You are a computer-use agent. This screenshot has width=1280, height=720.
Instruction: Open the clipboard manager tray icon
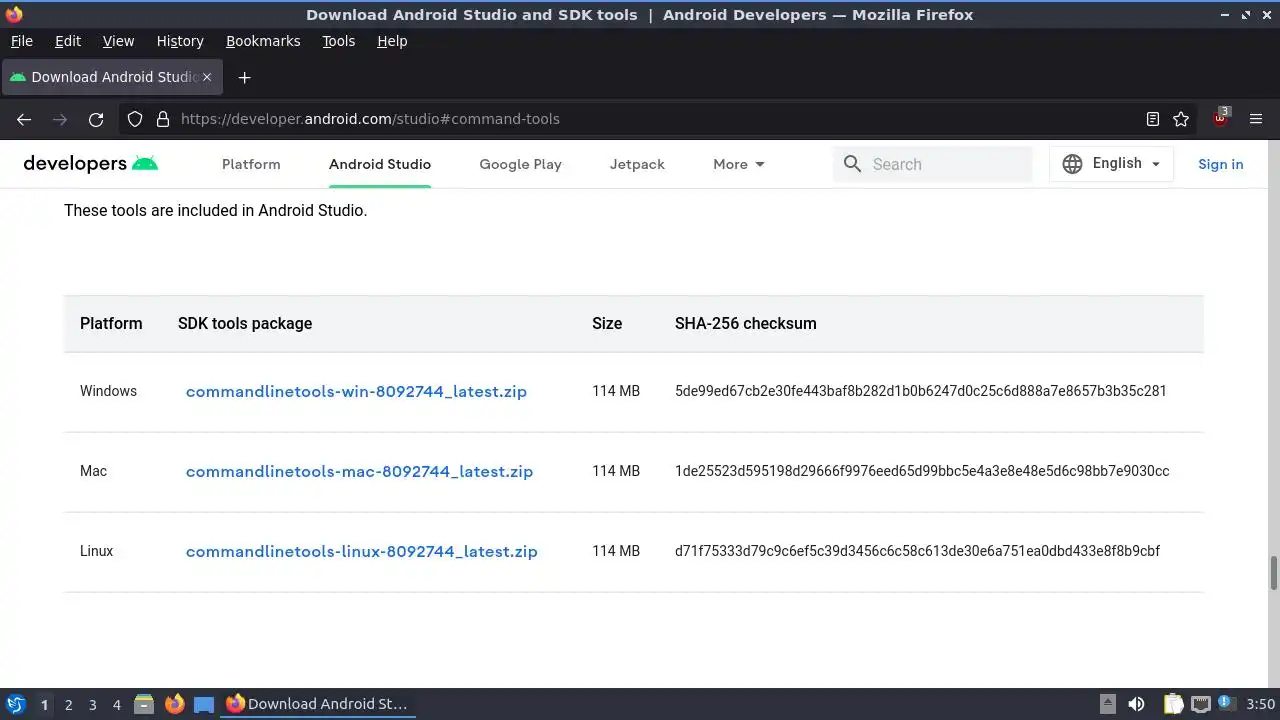click(x=1173, y=704)
